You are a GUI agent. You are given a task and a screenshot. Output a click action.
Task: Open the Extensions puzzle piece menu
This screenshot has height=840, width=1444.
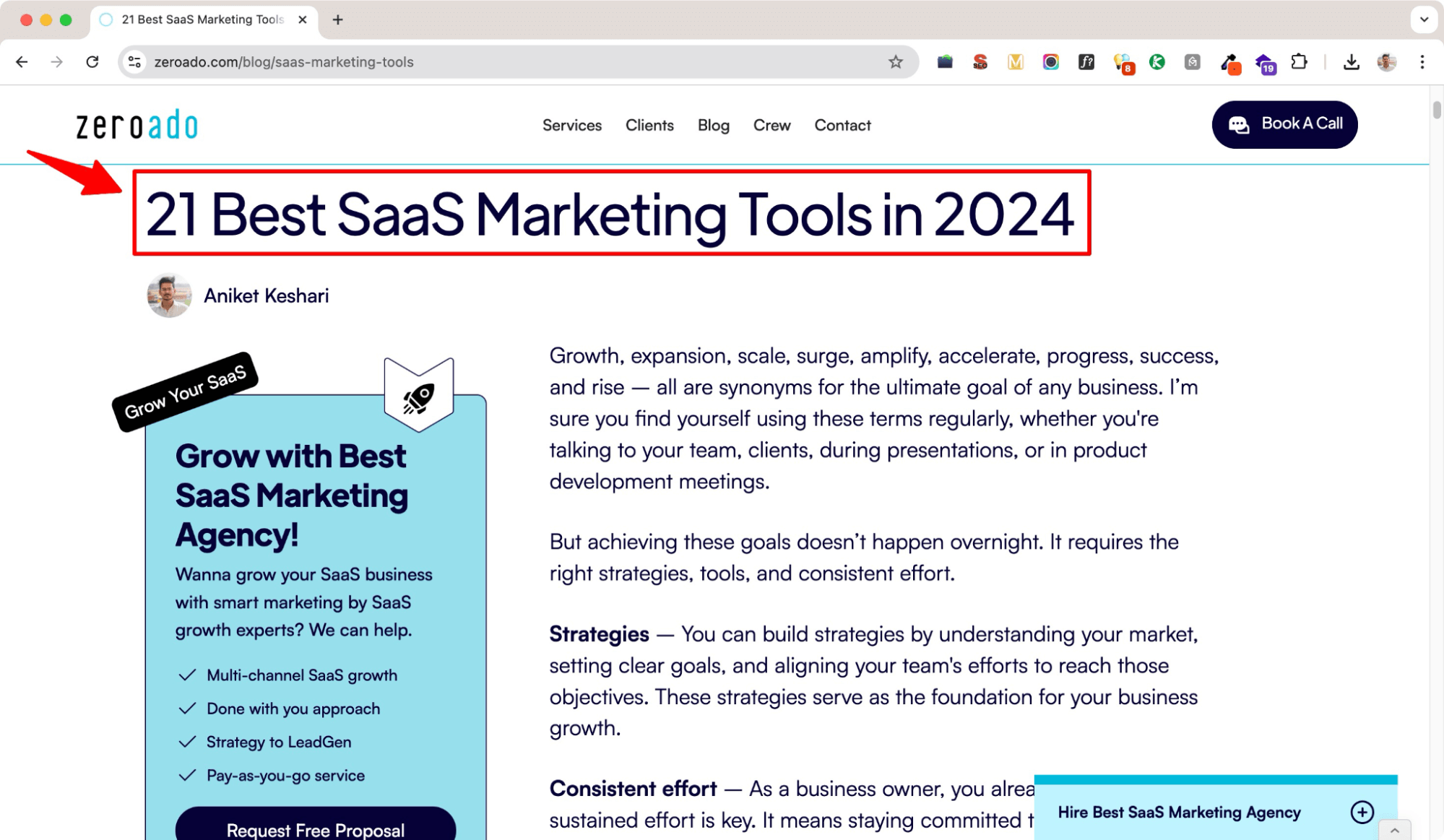pyautogui.click(x=1300, y=62)
